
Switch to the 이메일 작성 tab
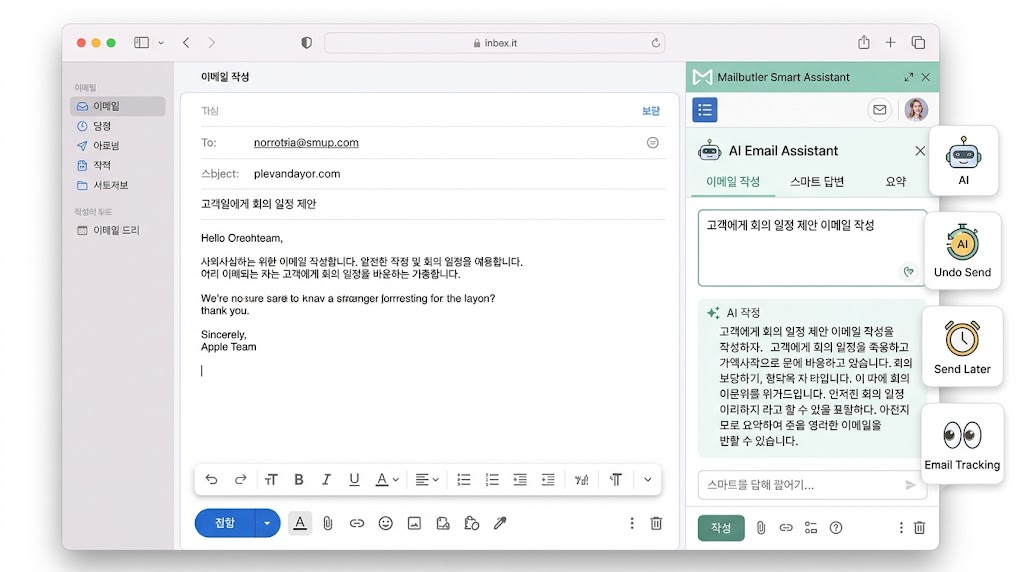click(x=733, y=182)
